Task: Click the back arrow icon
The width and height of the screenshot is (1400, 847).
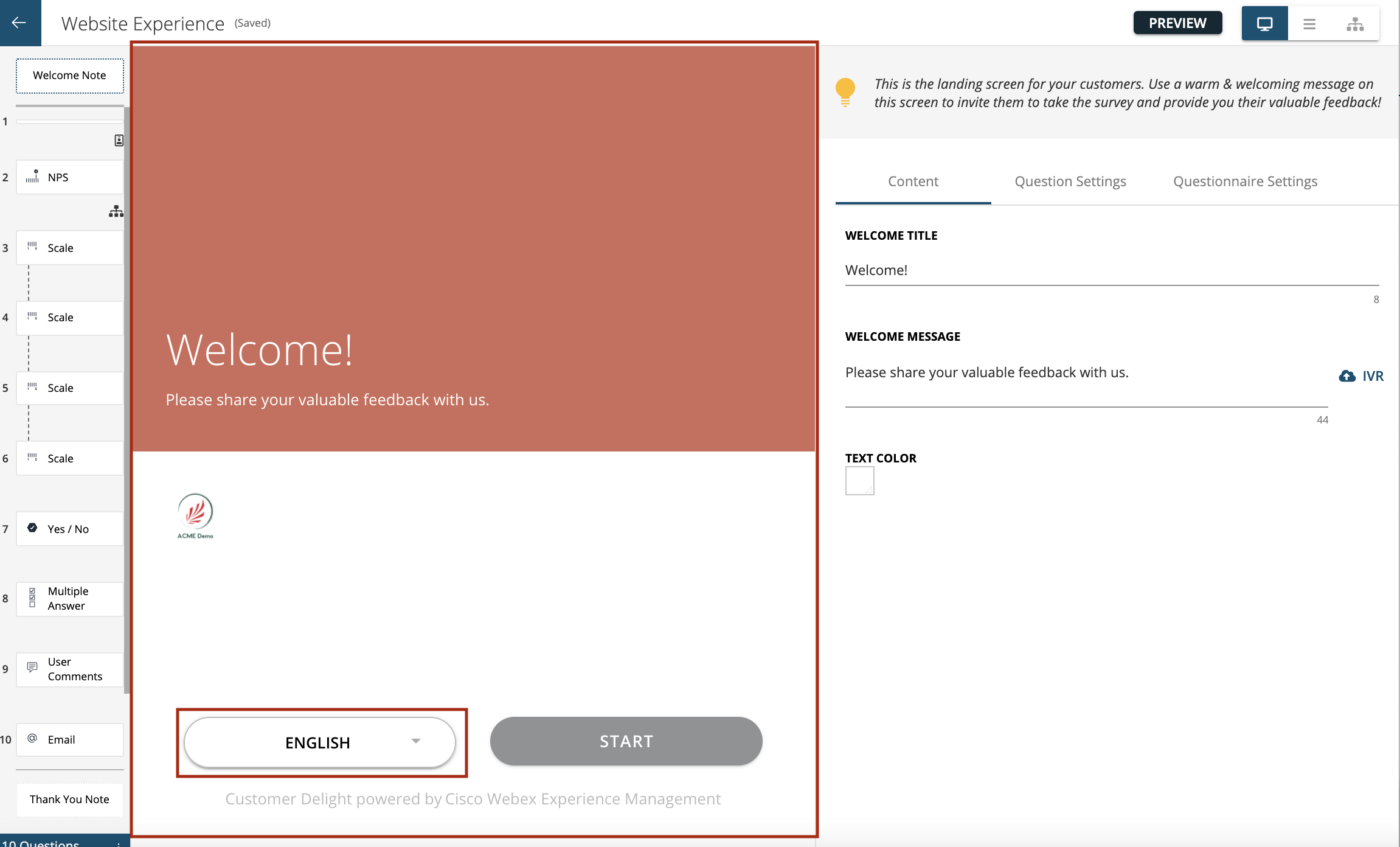Action: click(19, 23)
